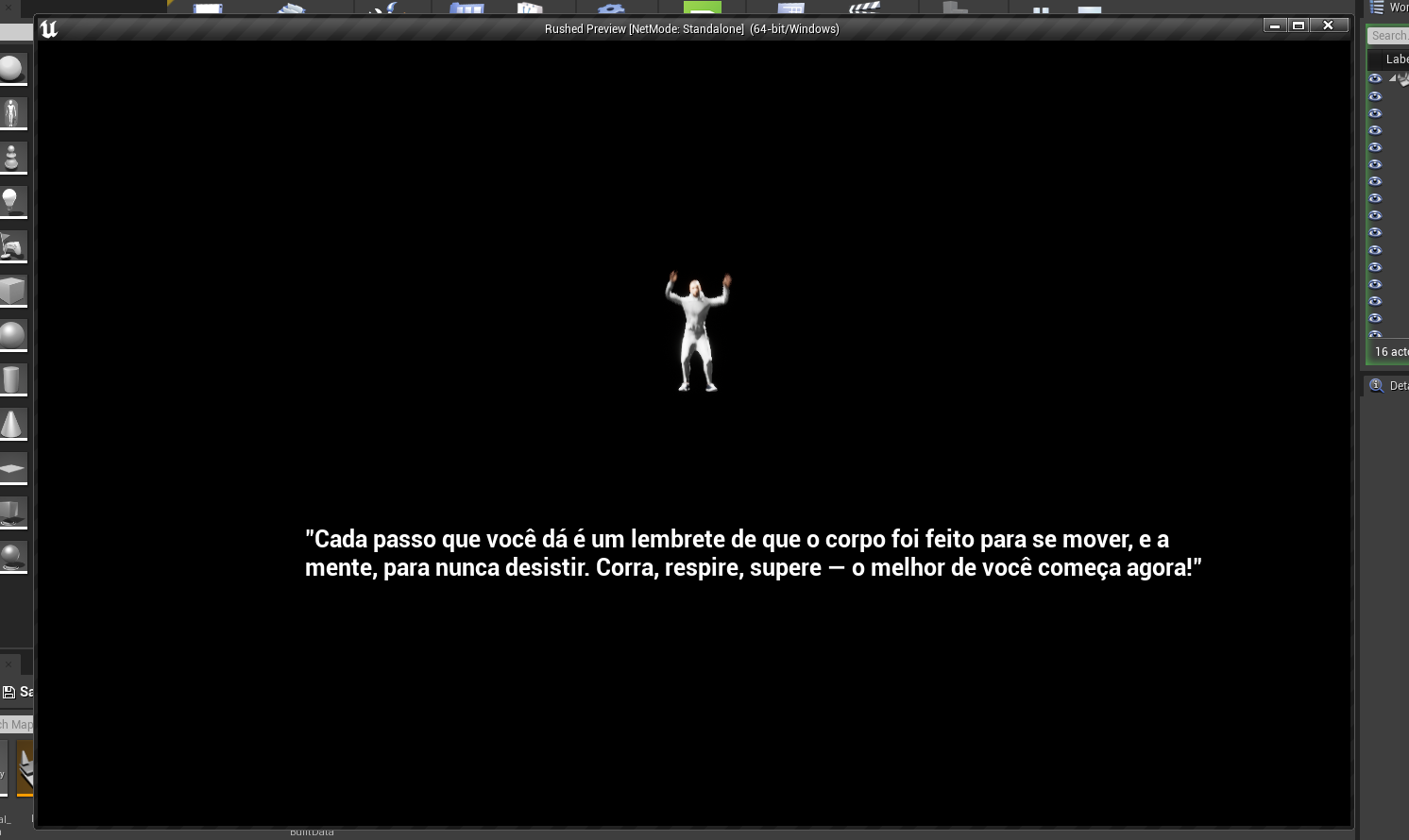Click the Cinematics clapperboard toolbar icon

[x=863, y=8]
